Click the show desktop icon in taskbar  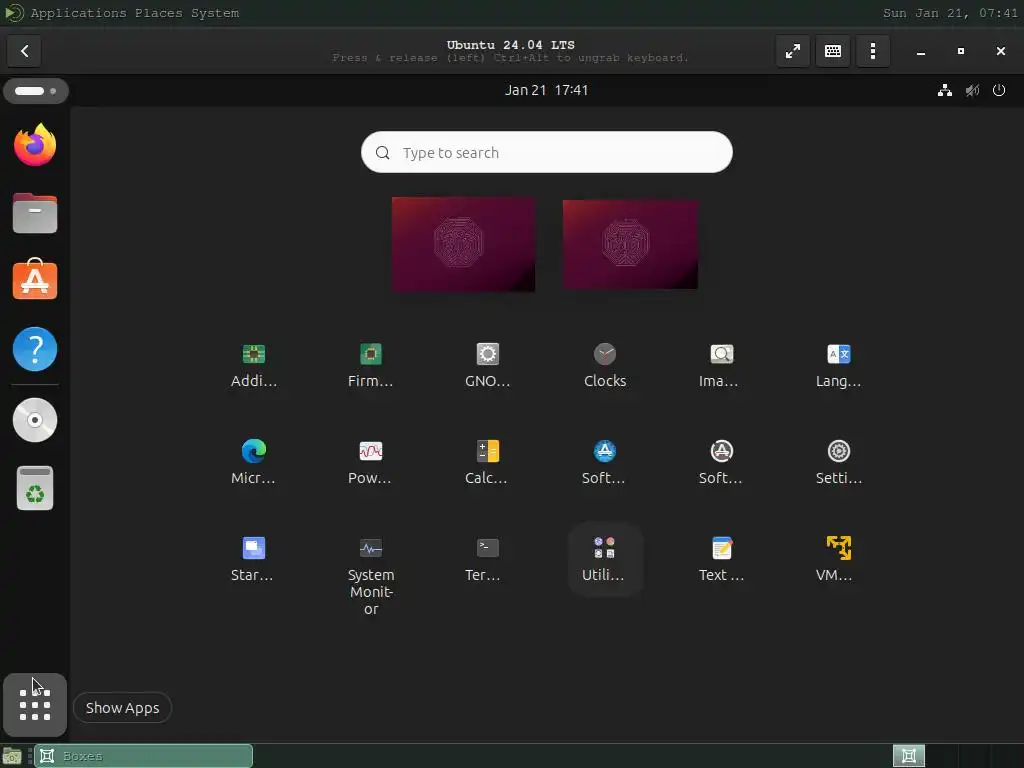(12, 756)
